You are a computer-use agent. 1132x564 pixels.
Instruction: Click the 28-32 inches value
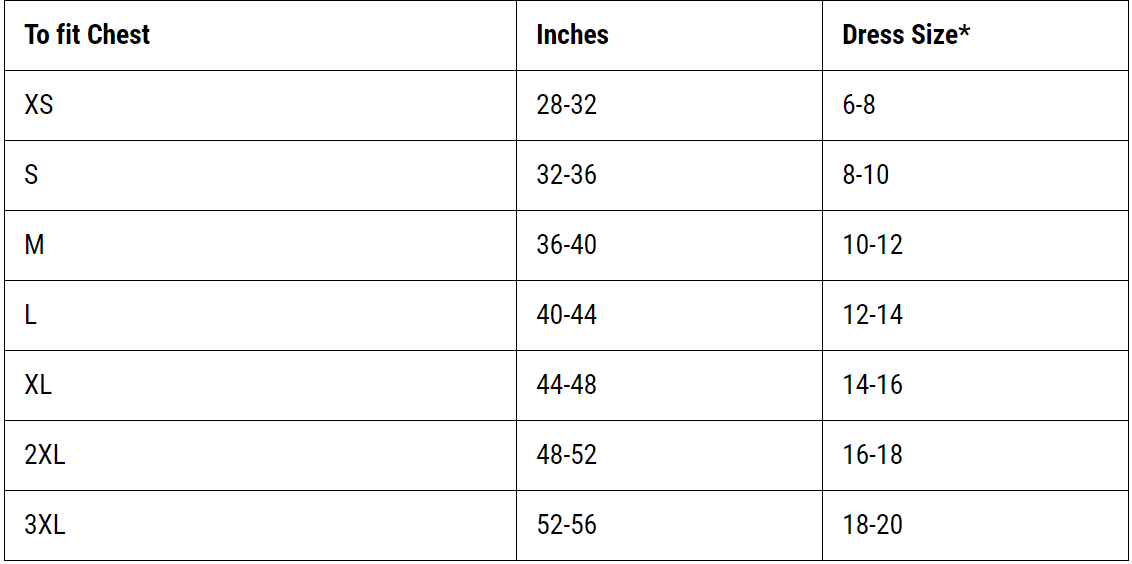(x=566, y=105)
